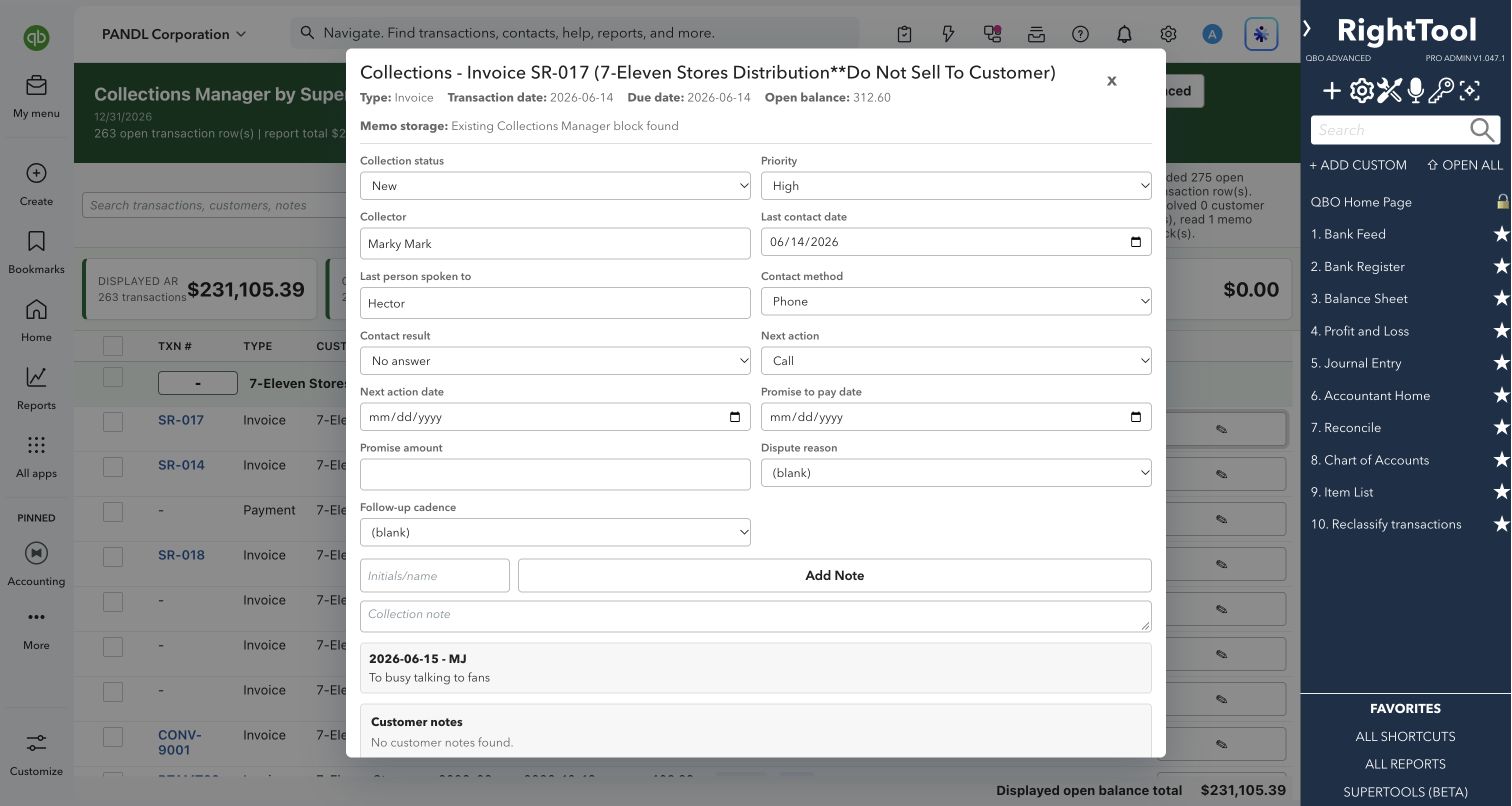Screen dimensions: 1512x806
Task: Open RightTool wrench and screwdriver tools icon
Action: tap(1389, 92)
